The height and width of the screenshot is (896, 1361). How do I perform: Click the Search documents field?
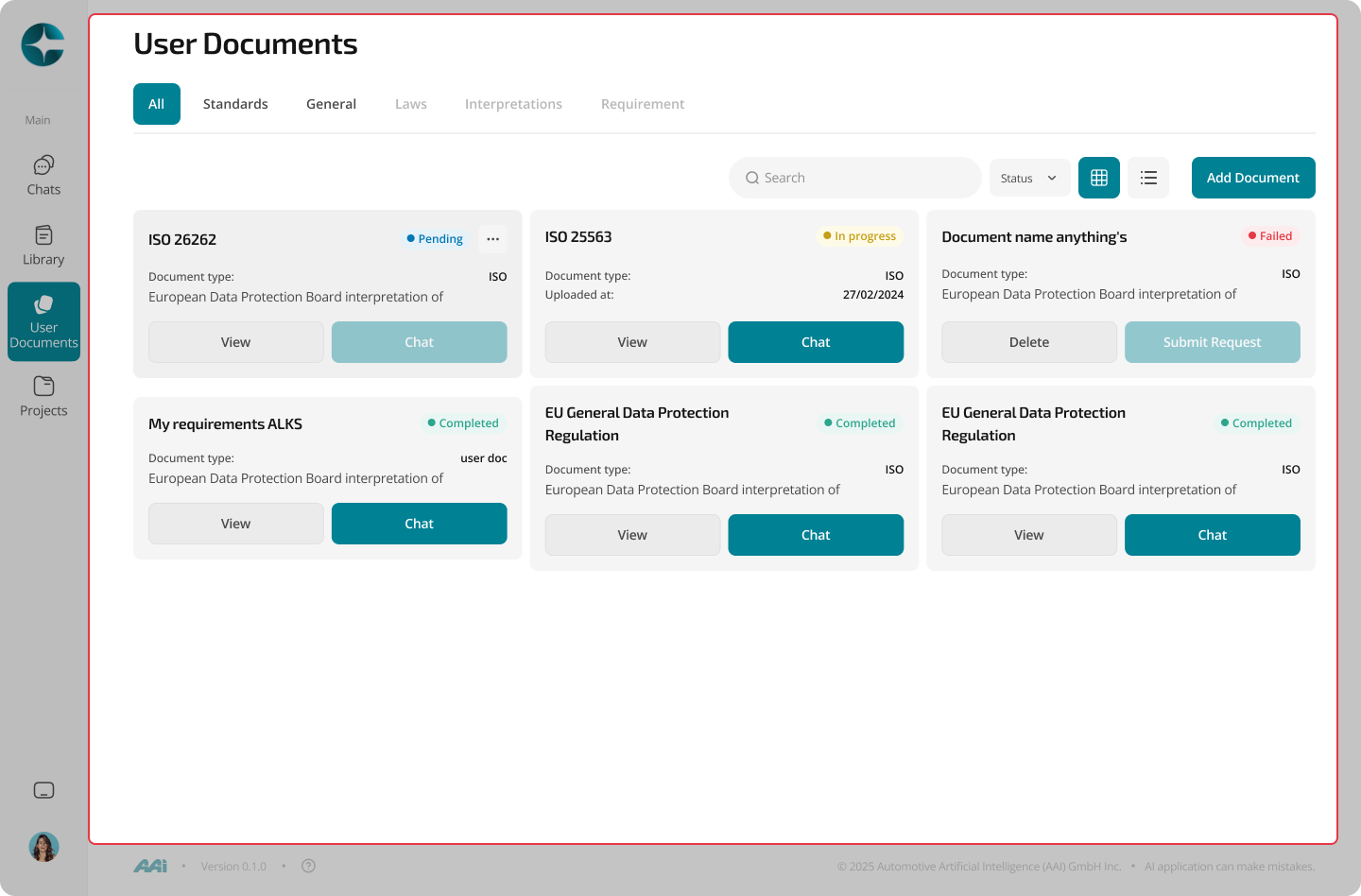click(x=854, y=178)
